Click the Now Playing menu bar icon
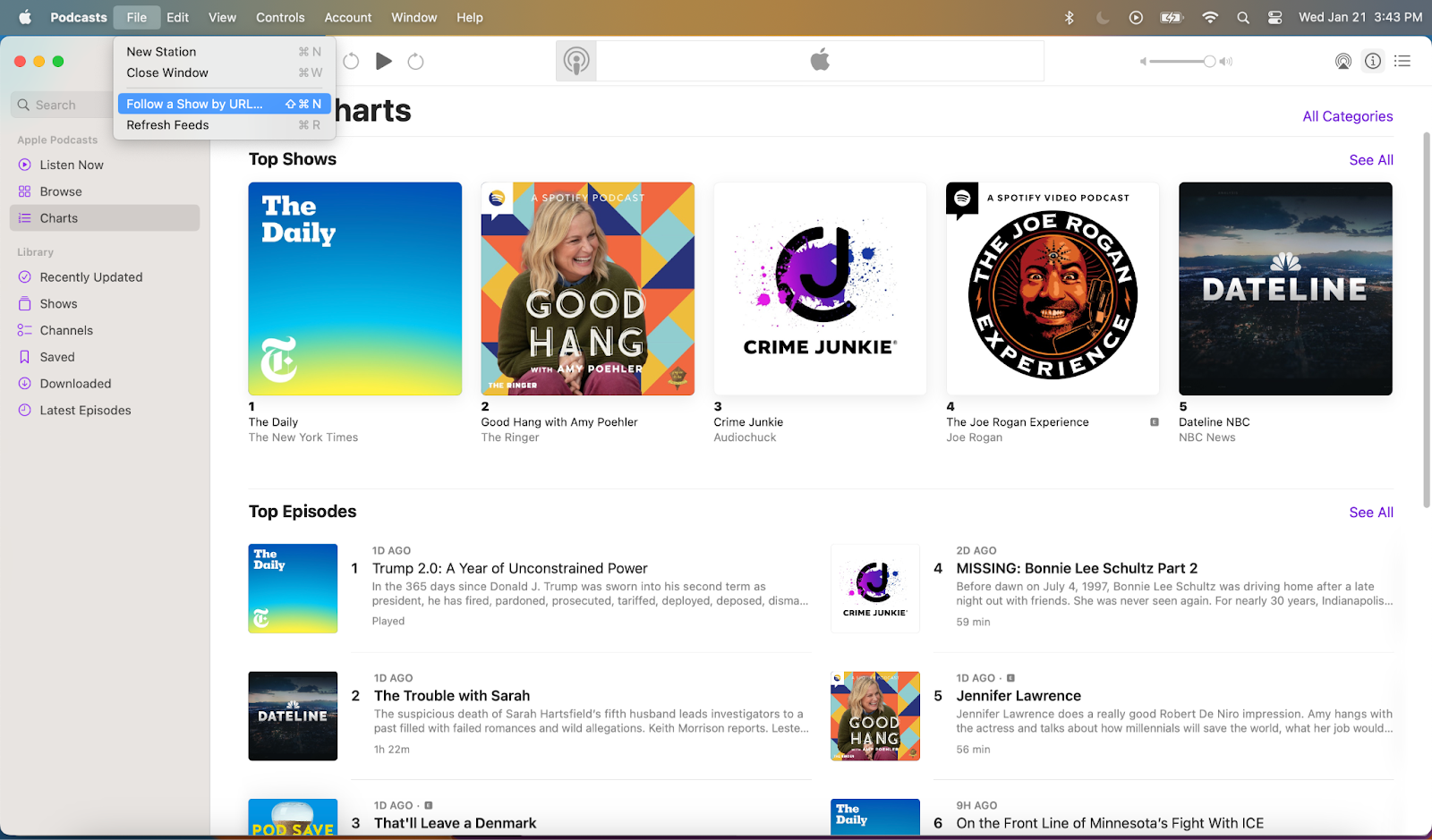This screenshot has width=1432, height=840. pos(1136,17)
